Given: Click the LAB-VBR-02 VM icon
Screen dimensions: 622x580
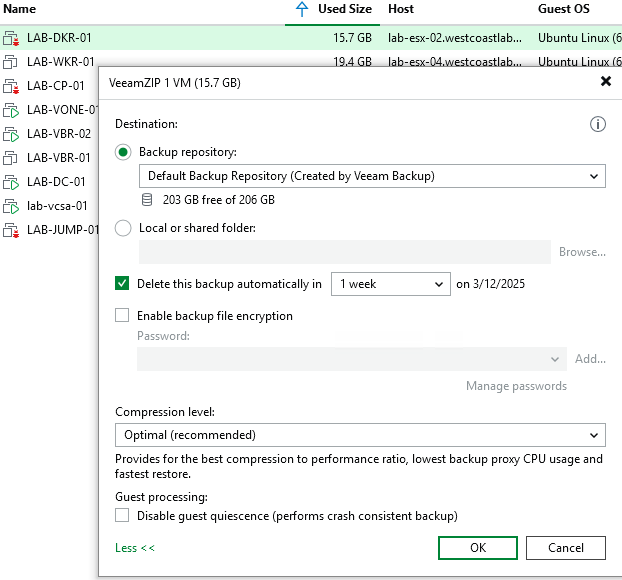Looking at the screenshot, I should coord(11,134).
